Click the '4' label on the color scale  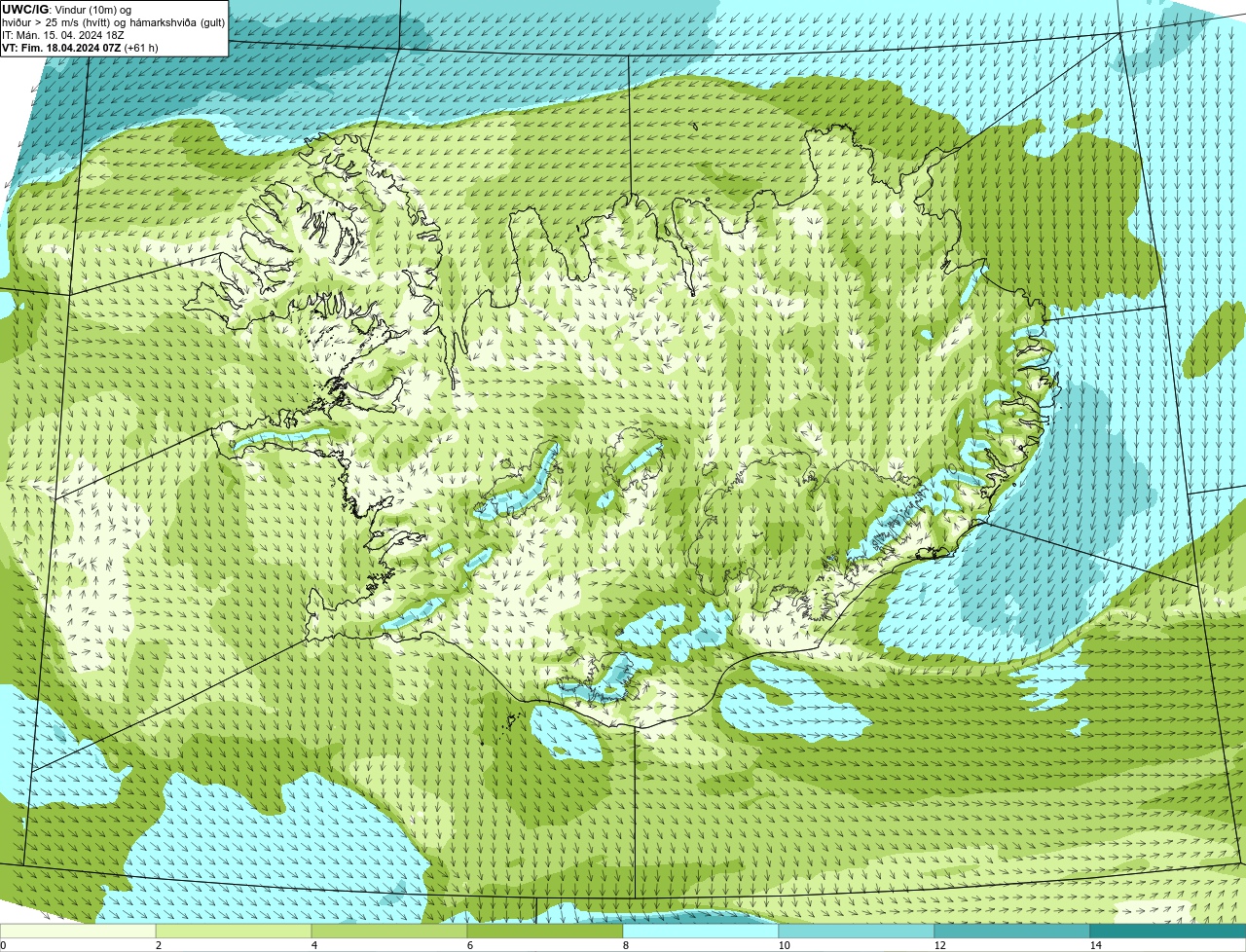point(313,945)
